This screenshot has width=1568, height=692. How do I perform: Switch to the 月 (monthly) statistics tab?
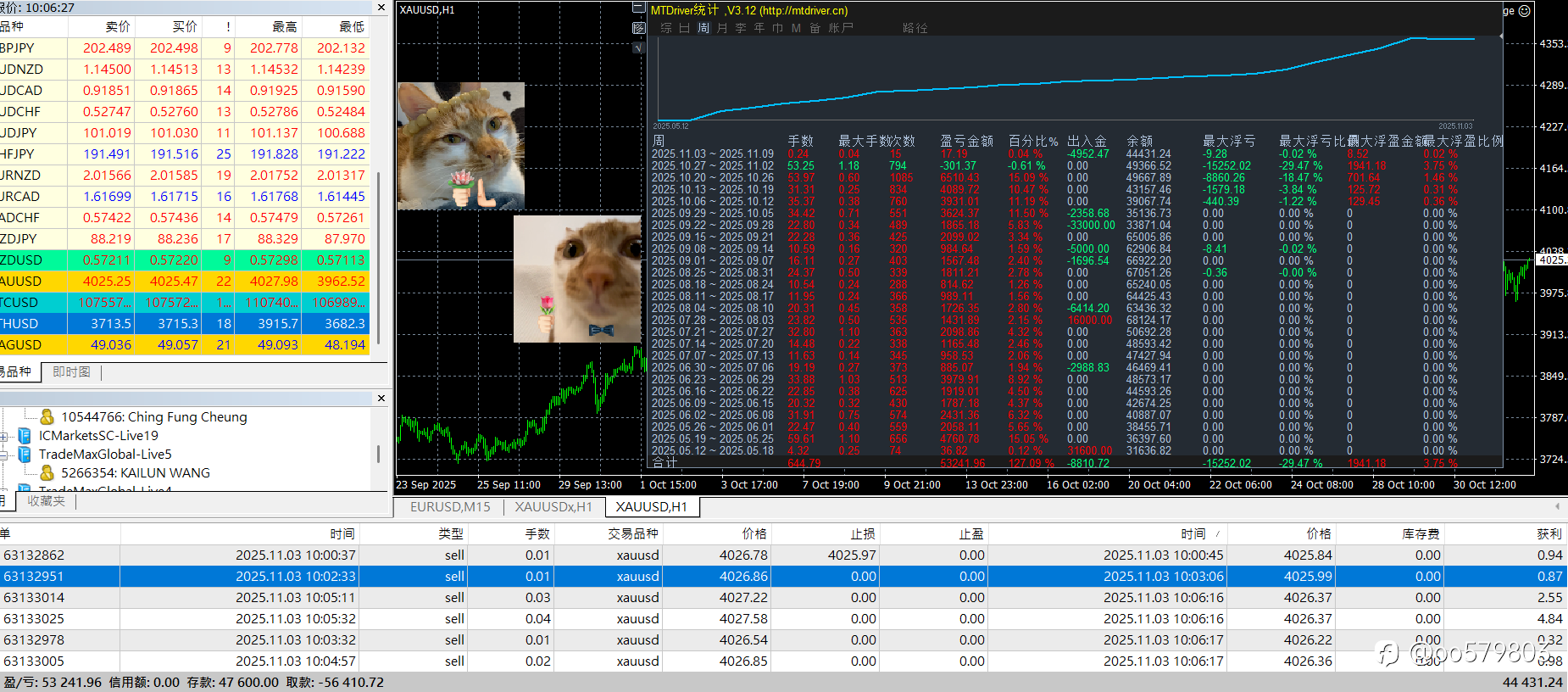pos(722,28)
